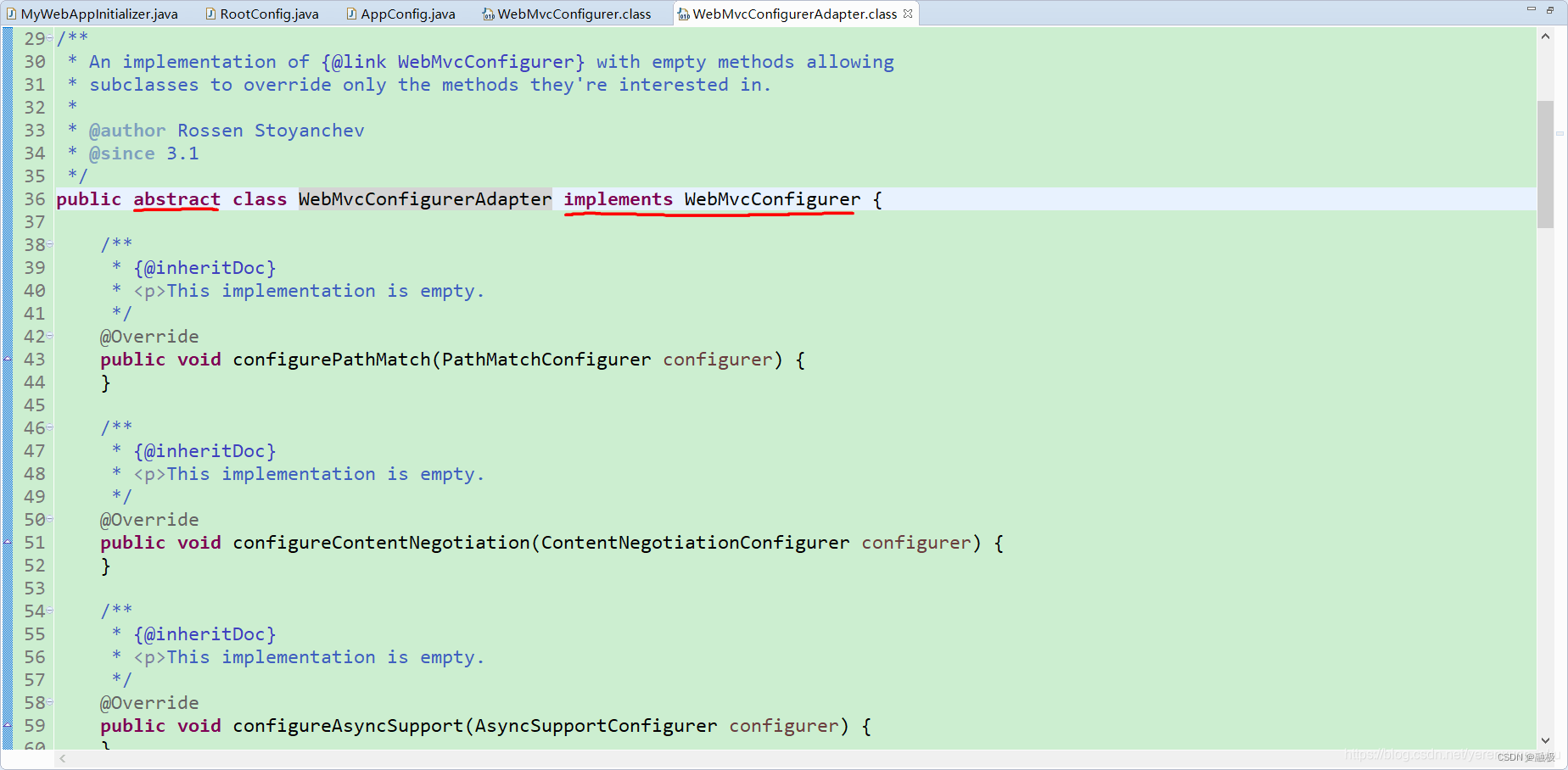Fold the configureAsyncSupport method at line 58
The width and height of the screenshot is (1568, 770).
[x=50, y=702]
